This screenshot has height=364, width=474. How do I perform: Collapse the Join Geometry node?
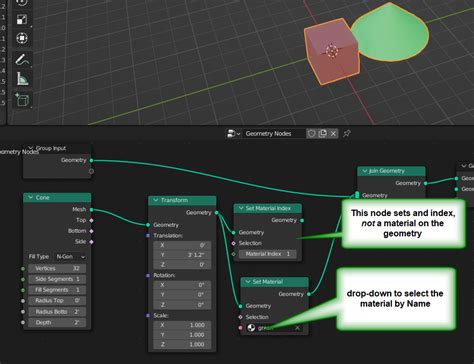[x=365, y=171]
